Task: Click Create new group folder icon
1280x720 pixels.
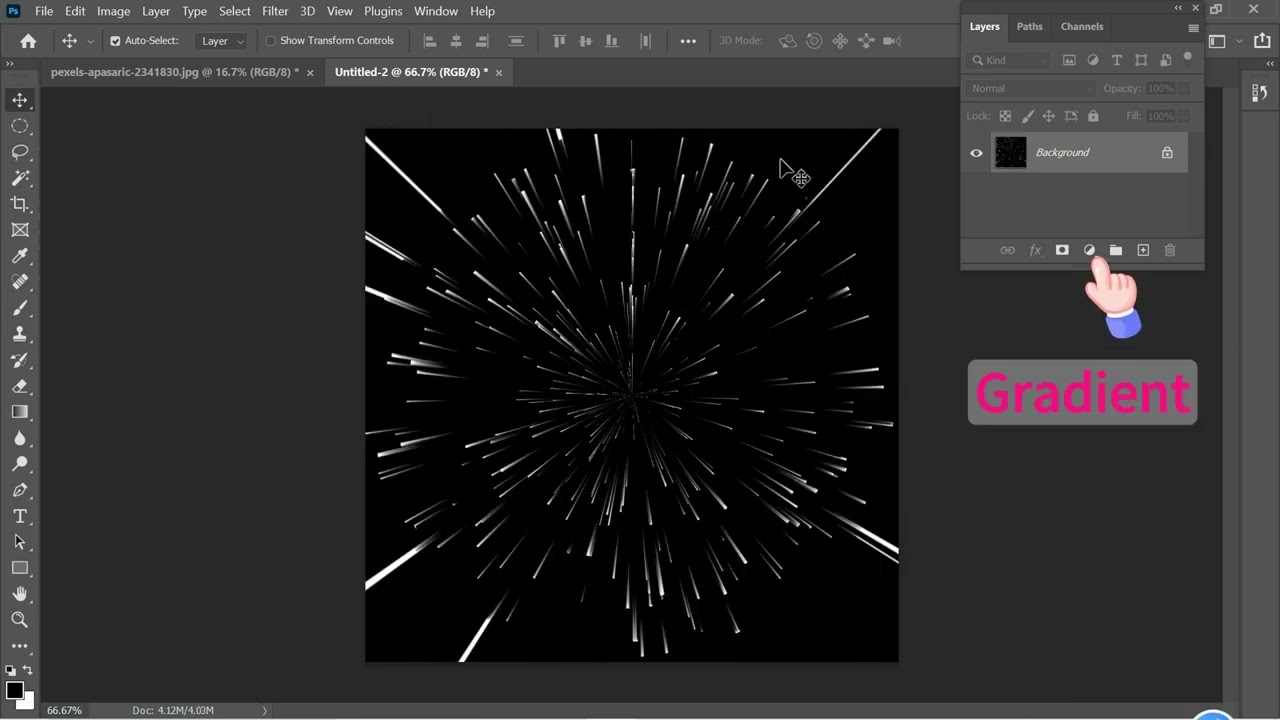Action: [1116, 250]
